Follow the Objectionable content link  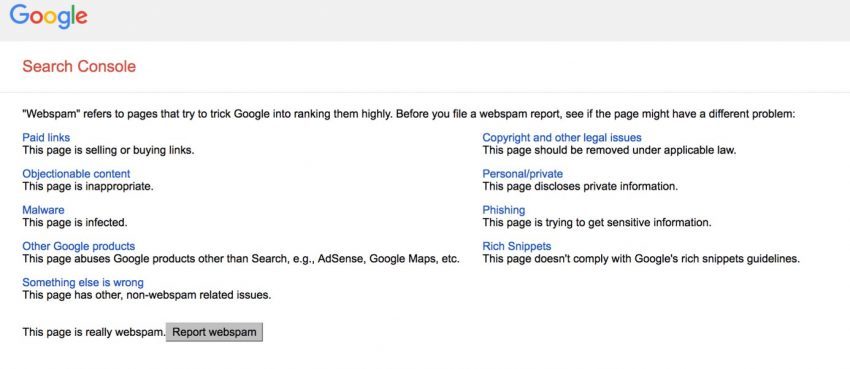[76, 174]
